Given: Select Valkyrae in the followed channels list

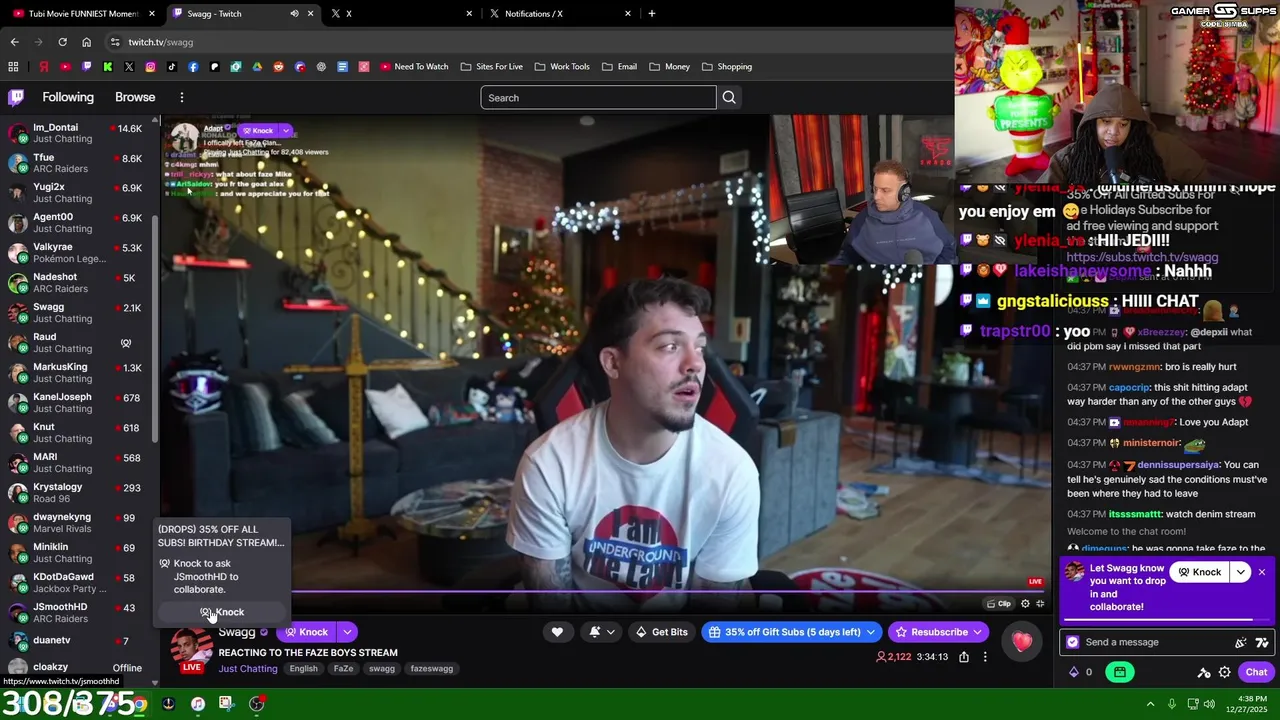Looking at the screenshot, I should point(77,253).
